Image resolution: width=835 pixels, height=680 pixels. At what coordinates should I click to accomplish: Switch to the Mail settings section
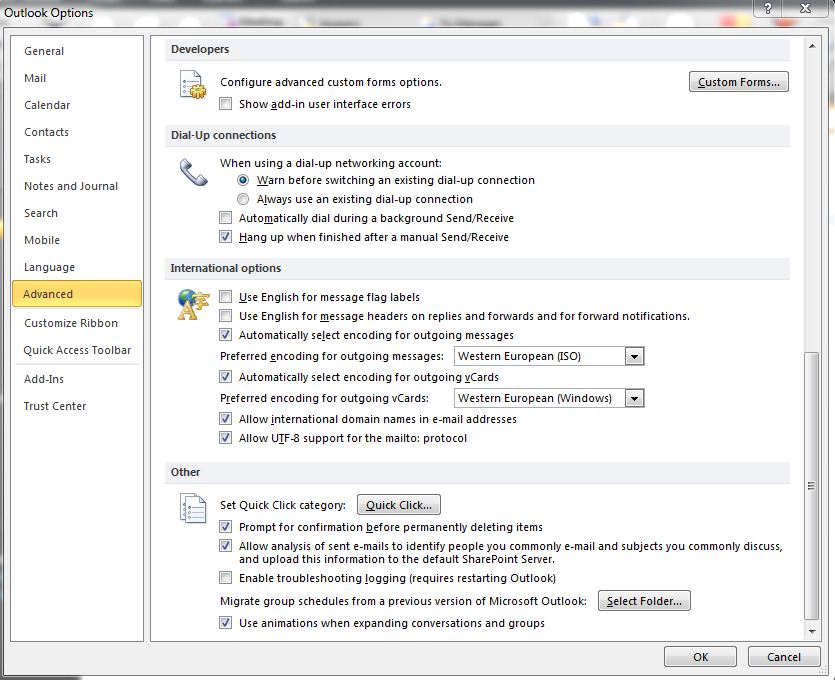click(35, 78)
